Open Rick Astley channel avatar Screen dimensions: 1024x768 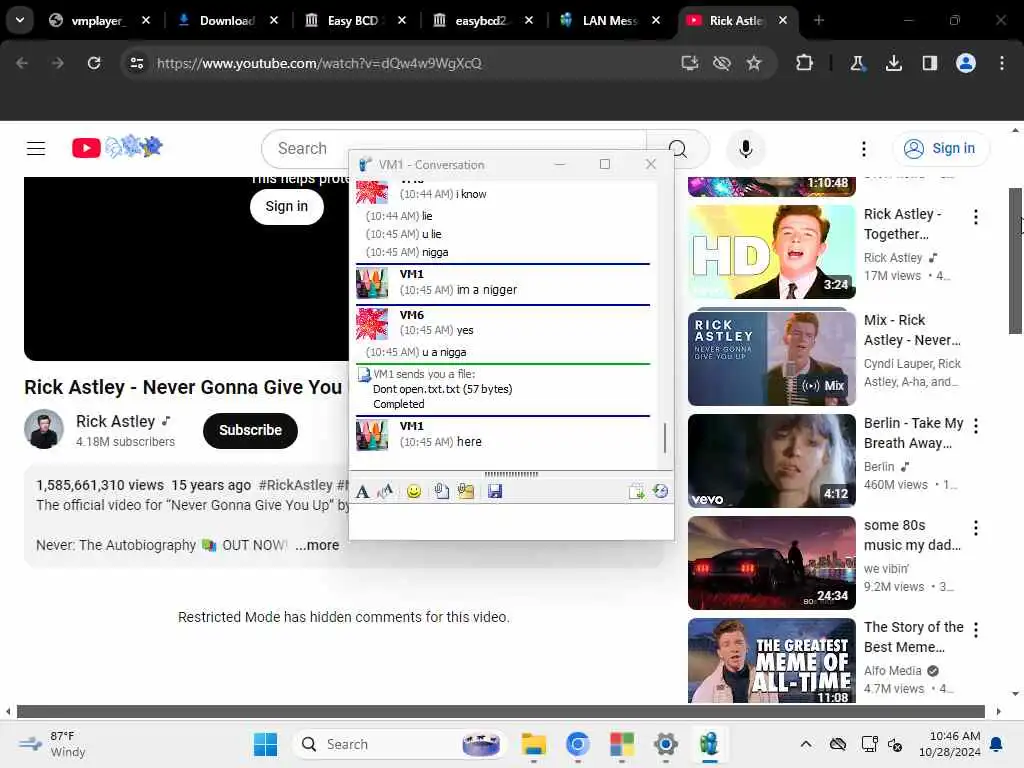(44, 429)
